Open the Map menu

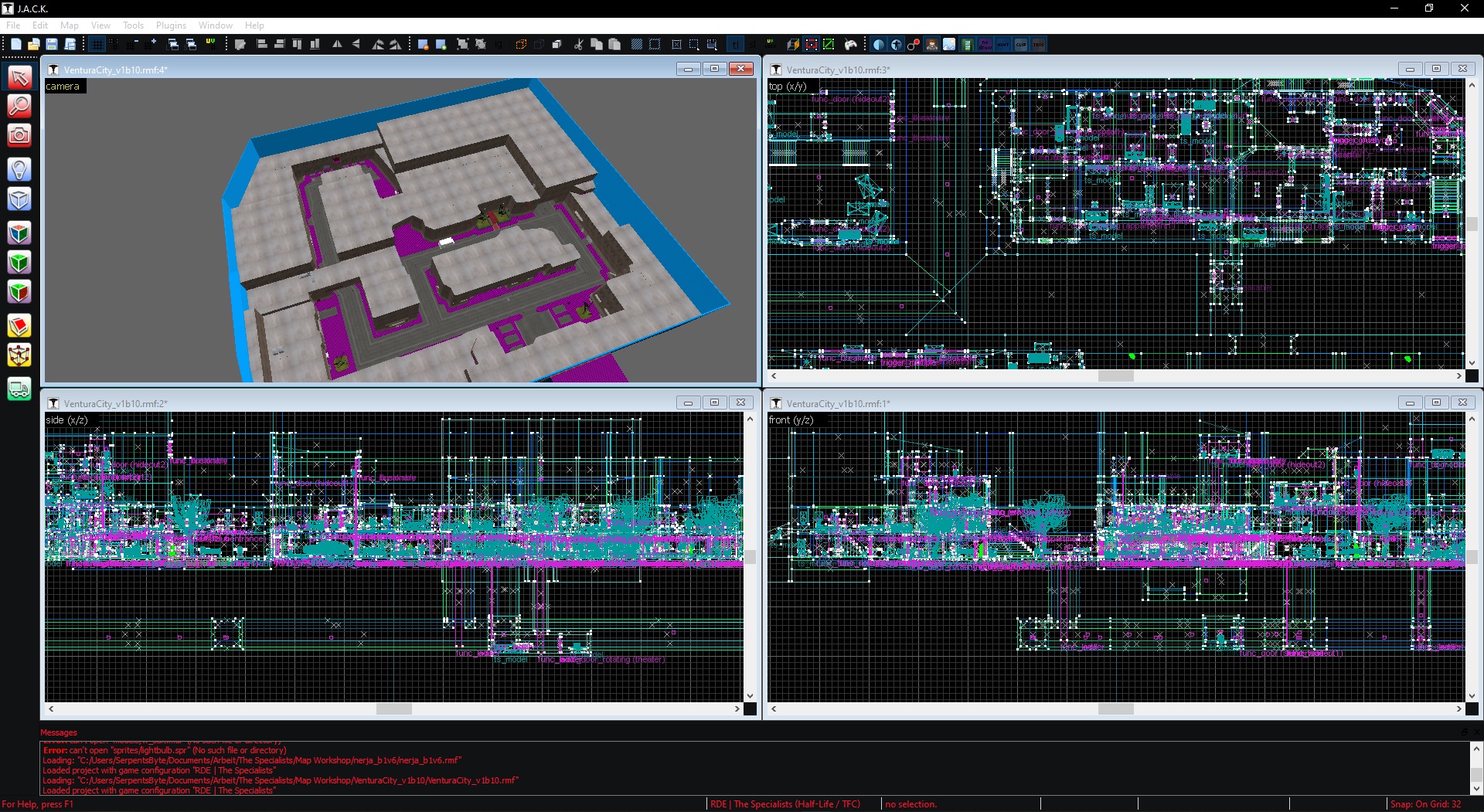70,25
